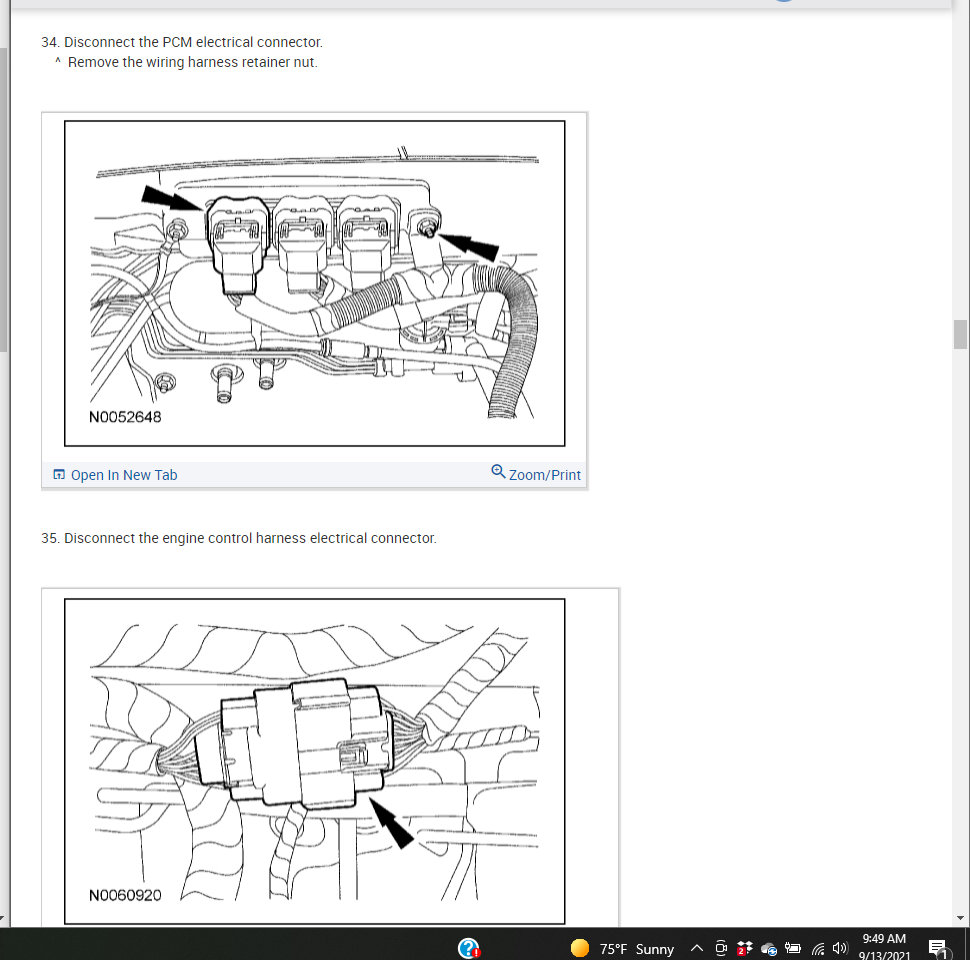Click the scroll down arrow at bottom right
The width and height of the screenshot is (970, 960).
click(x=960, y=919)
